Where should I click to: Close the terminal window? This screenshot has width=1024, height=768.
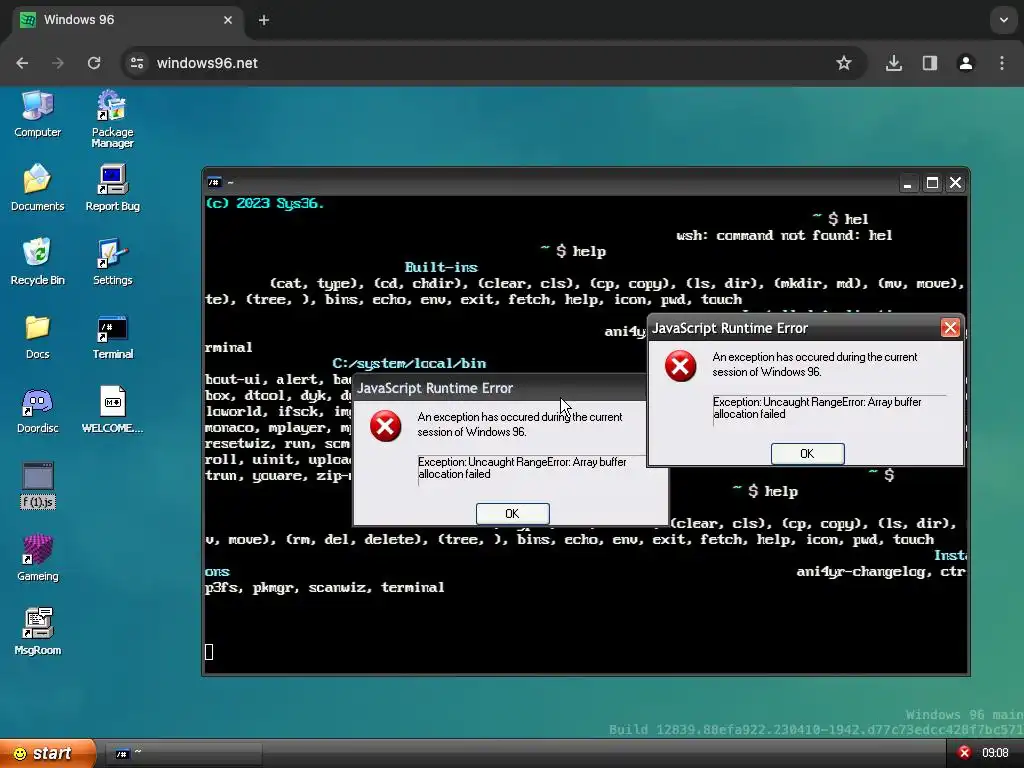click(955, 183)
